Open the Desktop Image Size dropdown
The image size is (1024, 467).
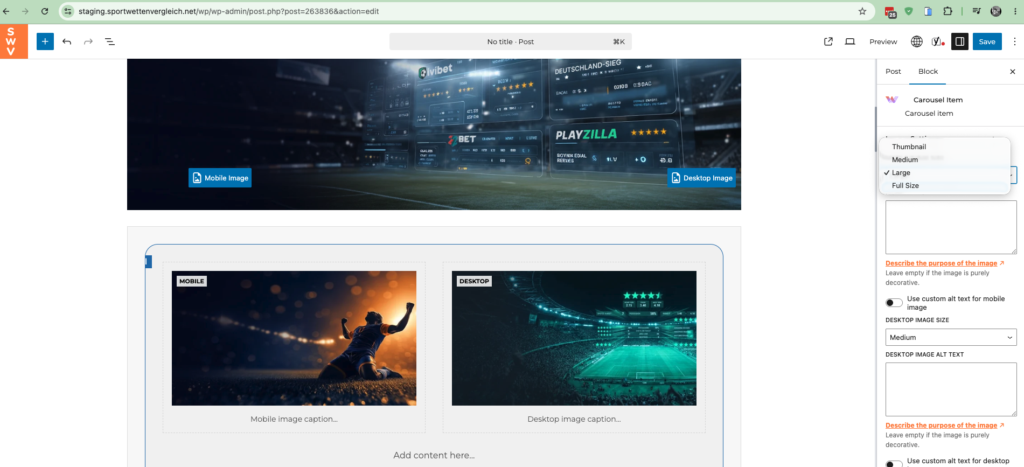[951, 337]
